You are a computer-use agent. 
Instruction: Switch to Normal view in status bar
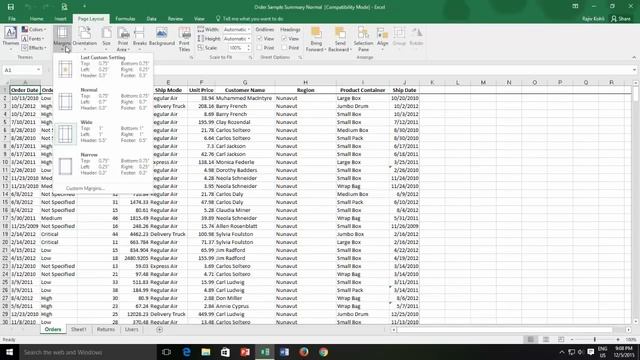pyautogui.click(x=531, y=340)
